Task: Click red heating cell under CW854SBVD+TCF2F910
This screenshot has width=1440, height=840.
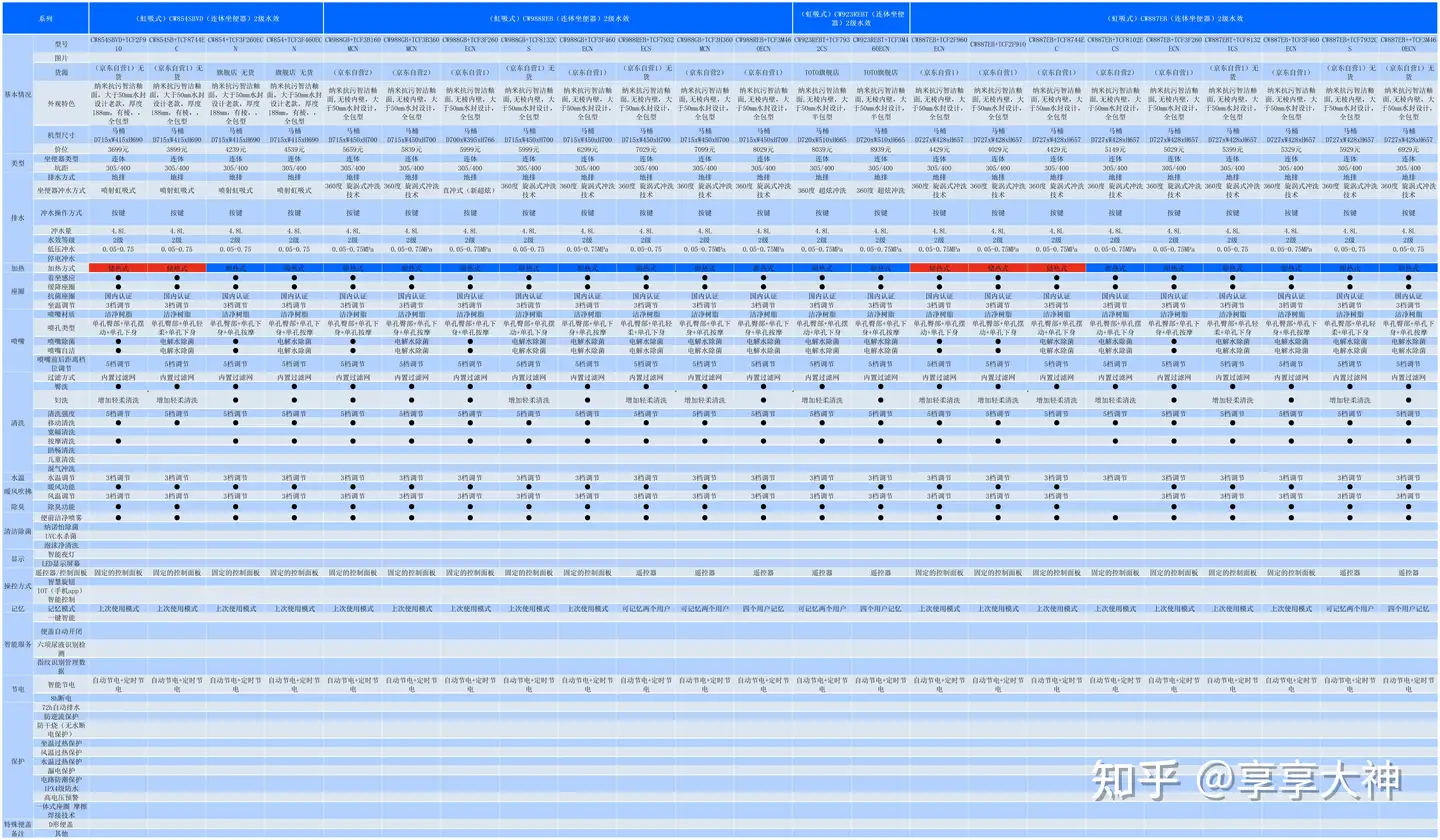Action: point(118,268)
